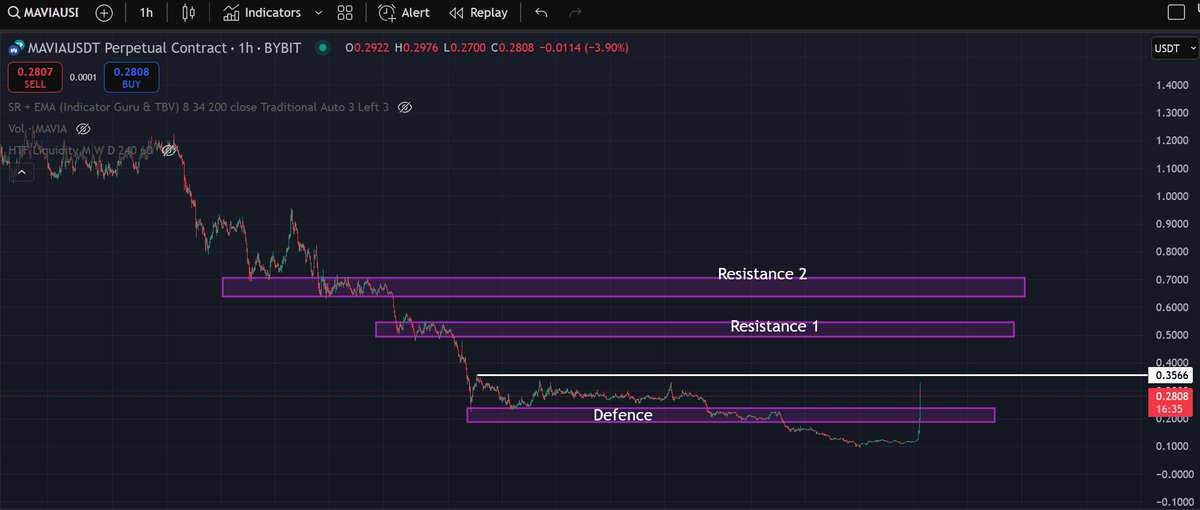
Task: Click the 0.0001 spread value
Action: pyautogui.click(x=83, y=78)
